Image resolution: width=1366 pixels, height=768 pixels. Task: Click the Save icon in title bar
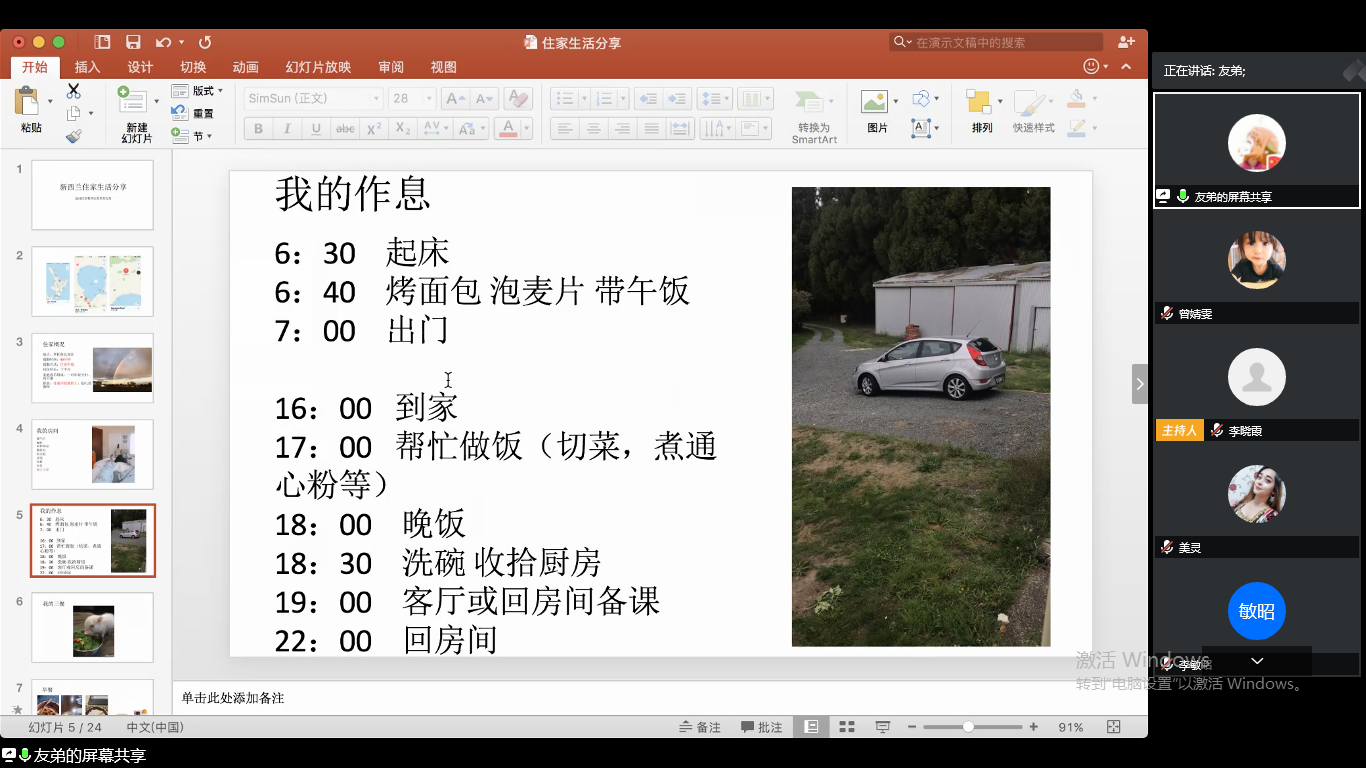point(133,42)
